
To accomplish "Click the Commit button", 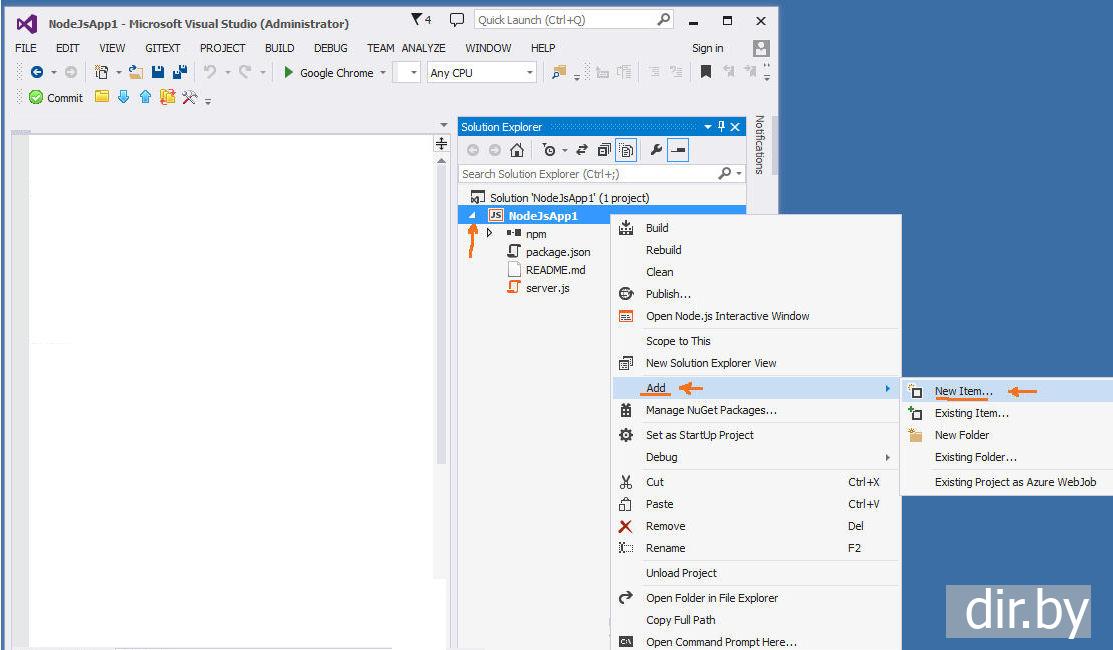I will 56,98.
